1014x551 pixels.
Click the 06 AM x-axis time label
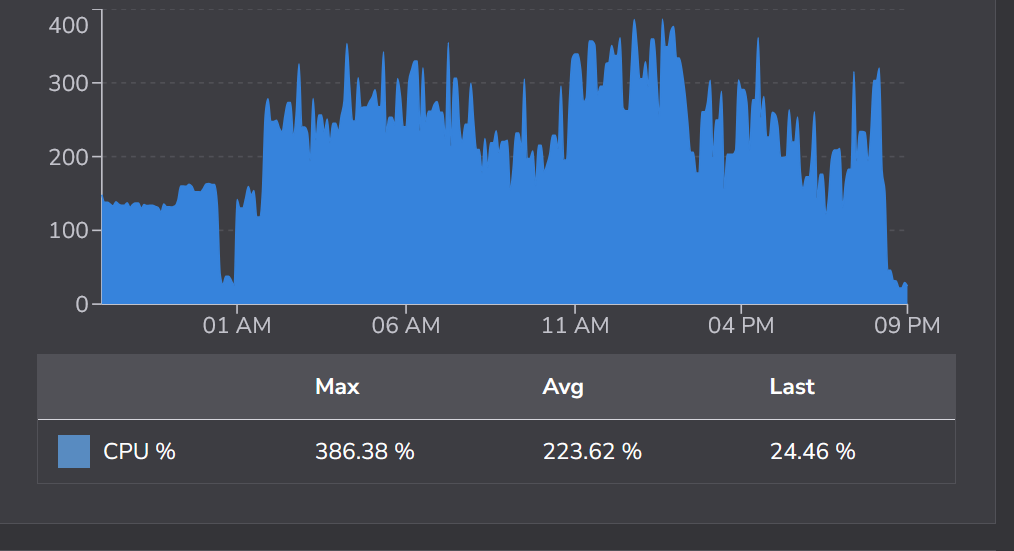click(405, 326)
